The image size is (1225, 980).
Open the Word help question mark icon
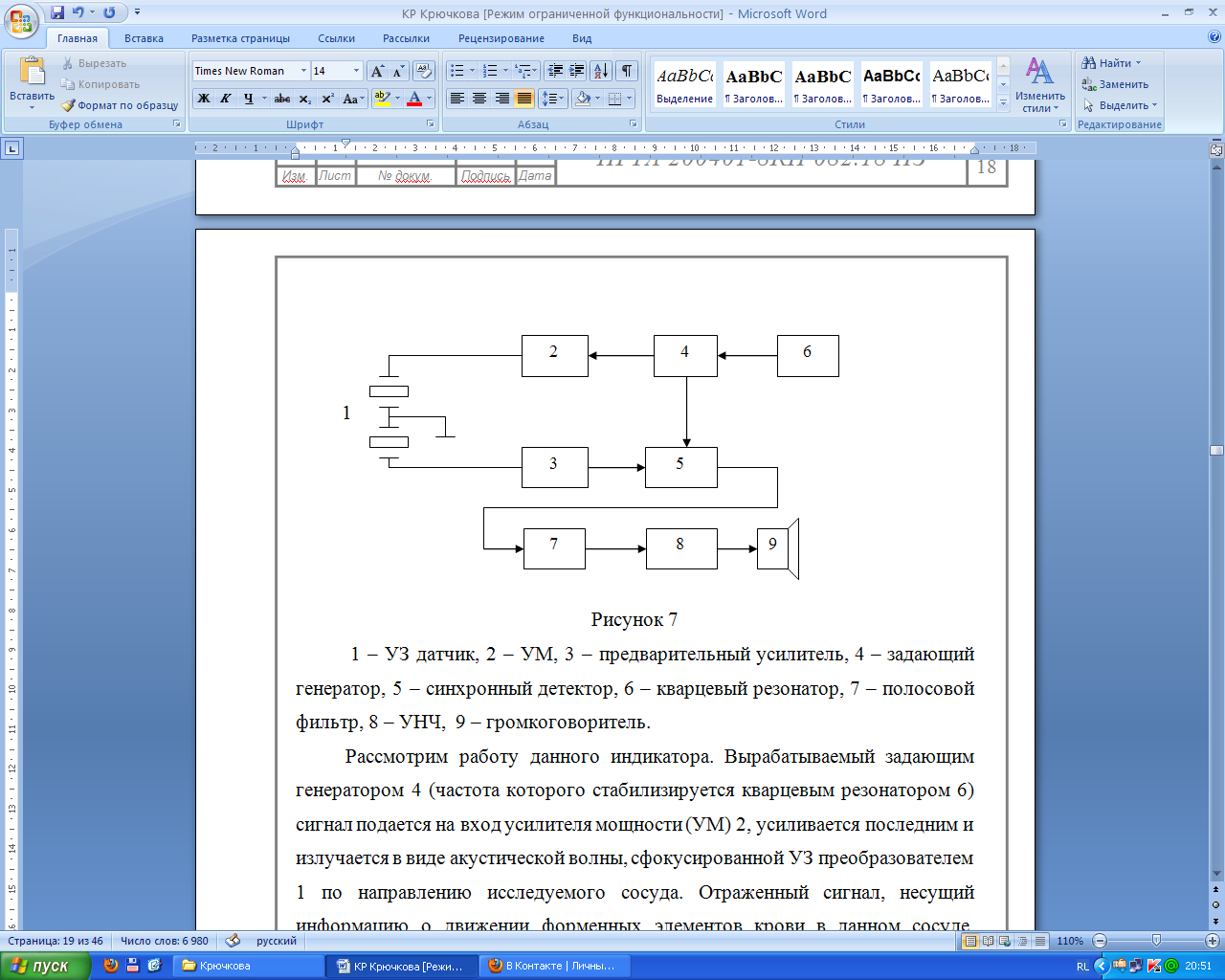[1214, 37]
